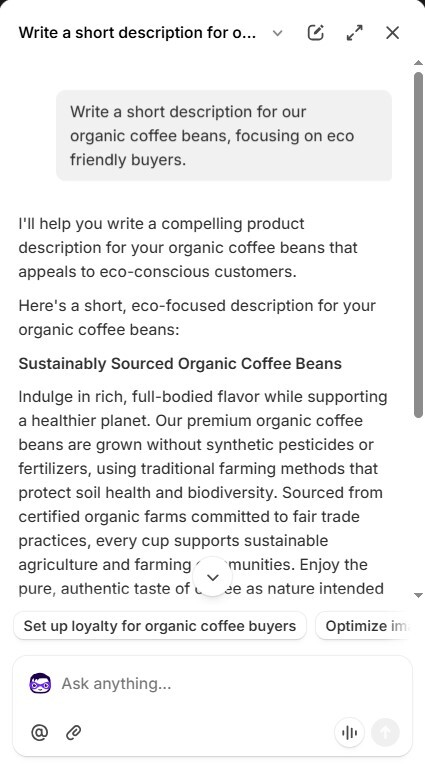425x765 pixels.
Task: Focus the 'Ask anything...' input field
Action: pyautogui.click(x=229, y=684)
